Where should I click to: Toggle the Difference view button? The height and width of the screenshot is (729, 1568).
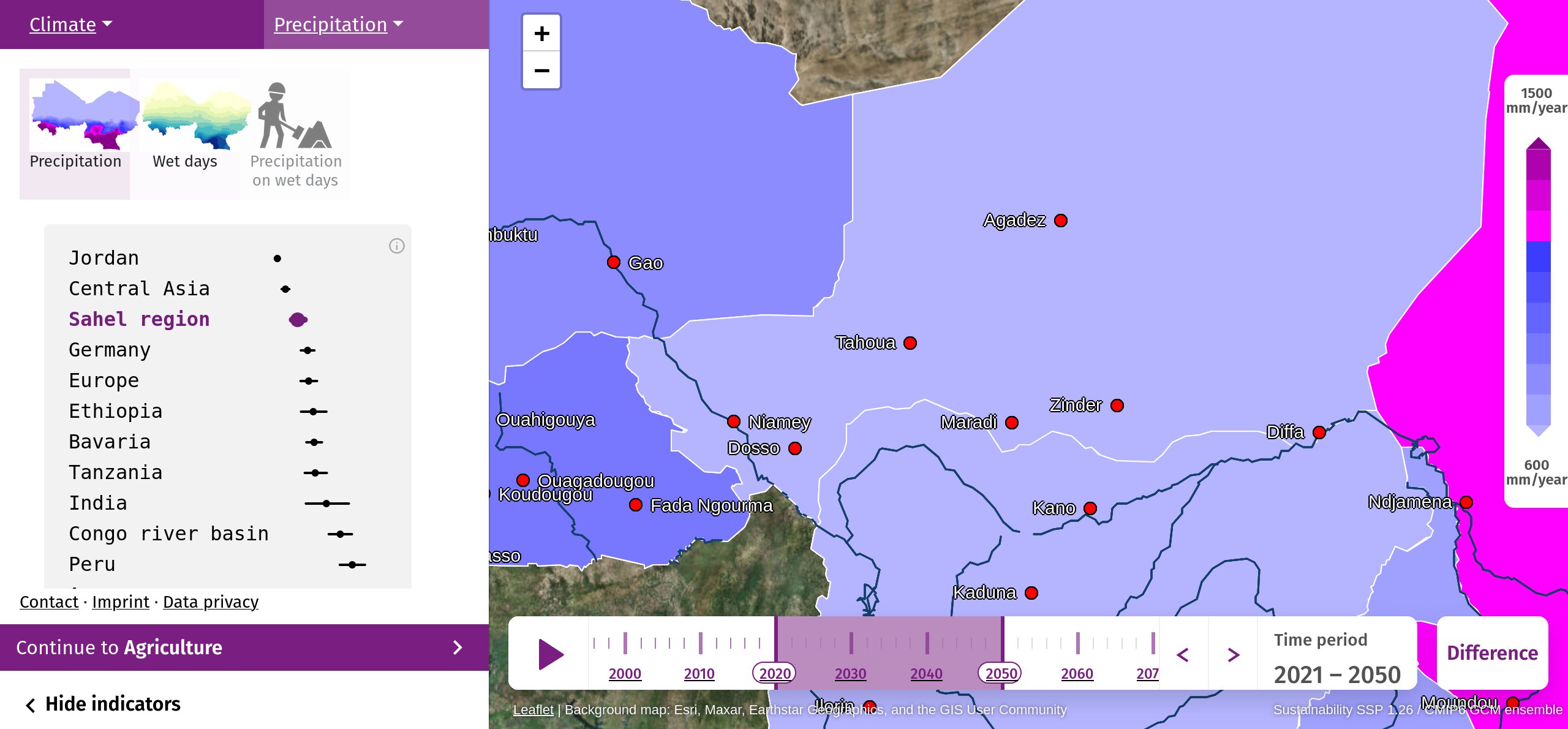(1492, 653)
